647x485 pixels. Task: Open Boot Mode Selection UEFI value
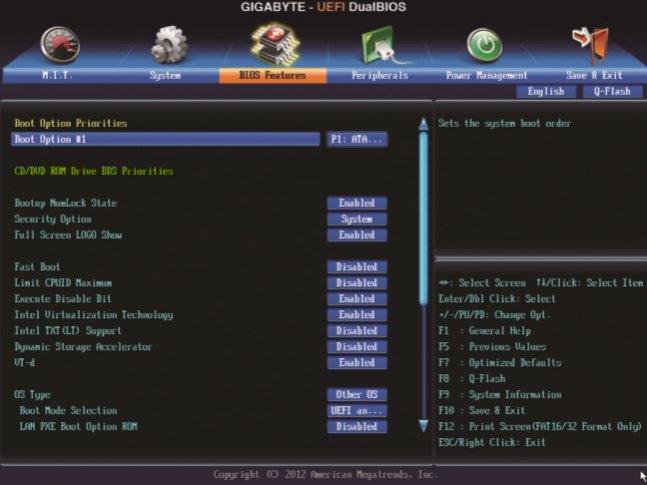[357, 411]
